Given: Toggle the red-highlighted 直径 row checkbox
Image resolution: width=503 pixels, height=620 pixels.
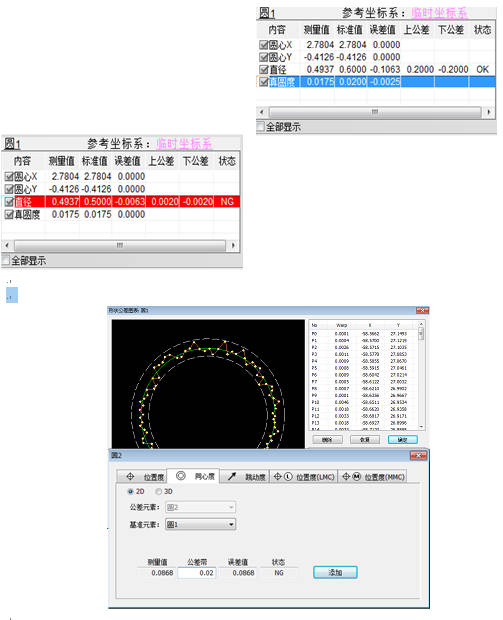Looking at the screenshot, I should coord(9,202).
